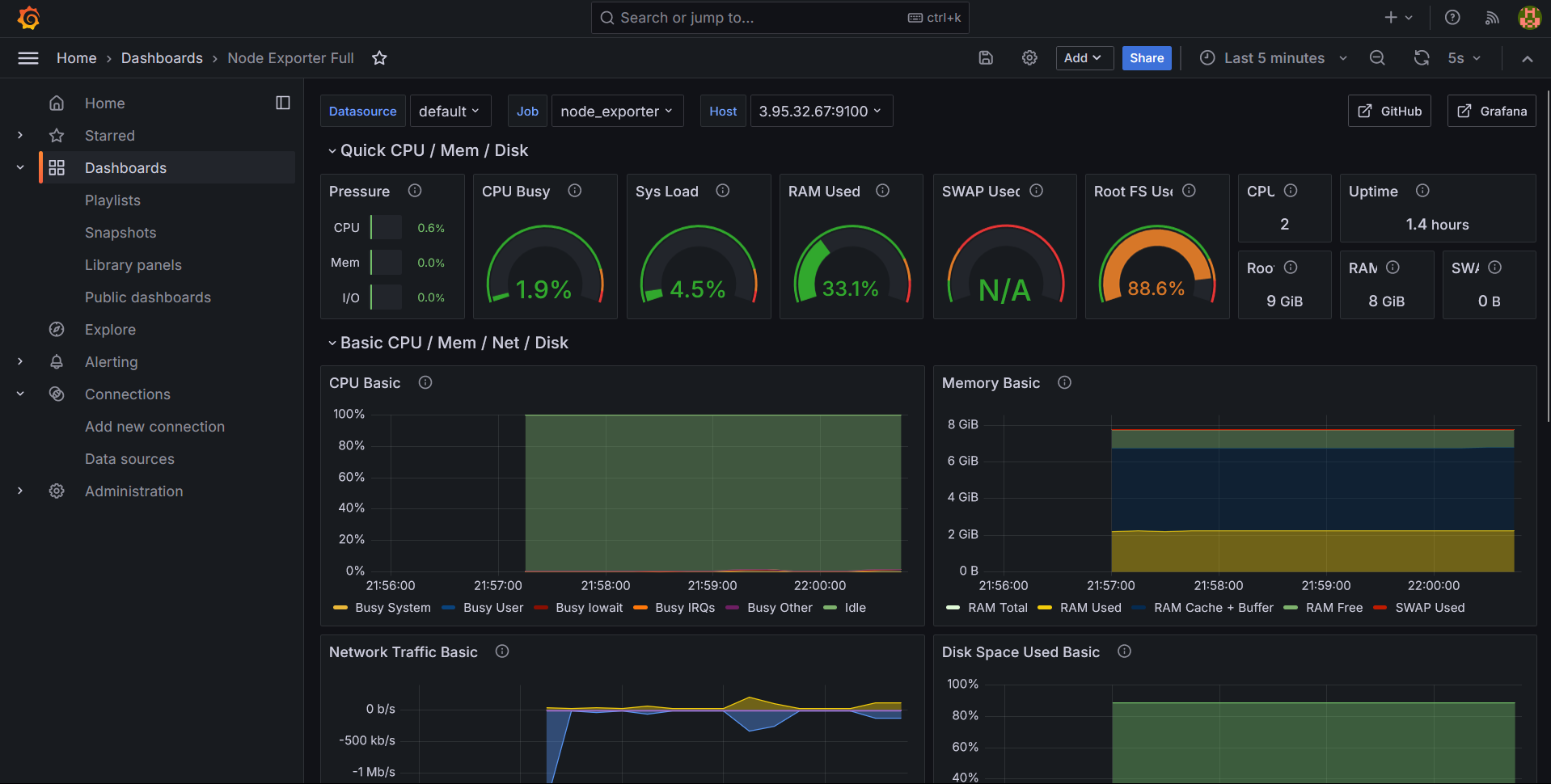Collapse the Basic CPU / Mem / Net / Disk row
The height and width of the screenshot is (784, 1551).
(448, 343)
